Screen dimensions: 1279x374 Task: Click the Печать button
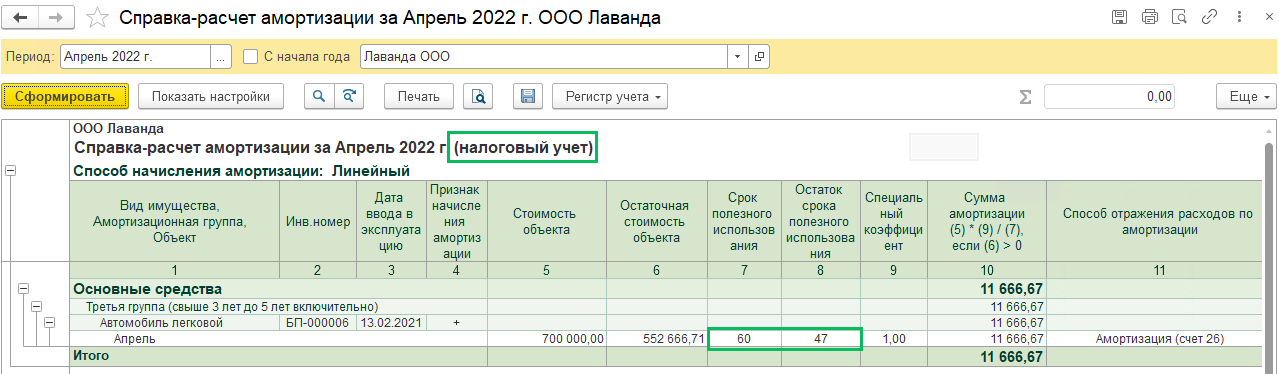(419, 97)
